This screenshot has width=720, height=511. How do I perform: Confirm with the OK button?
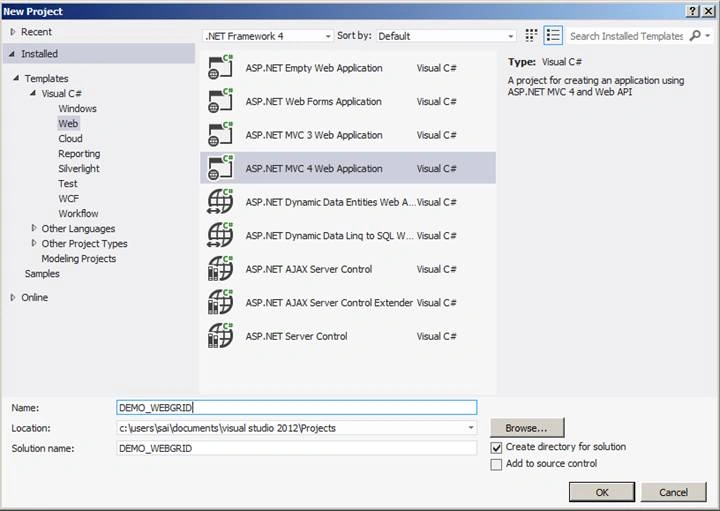[x=602, y=492]
